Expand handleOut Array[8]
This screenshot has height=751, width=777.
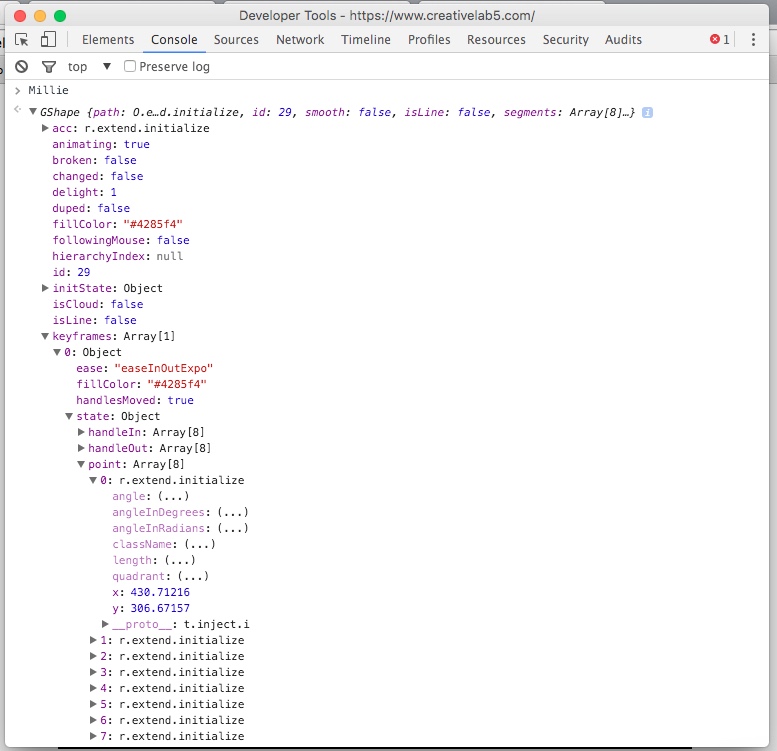pos(81,448)
